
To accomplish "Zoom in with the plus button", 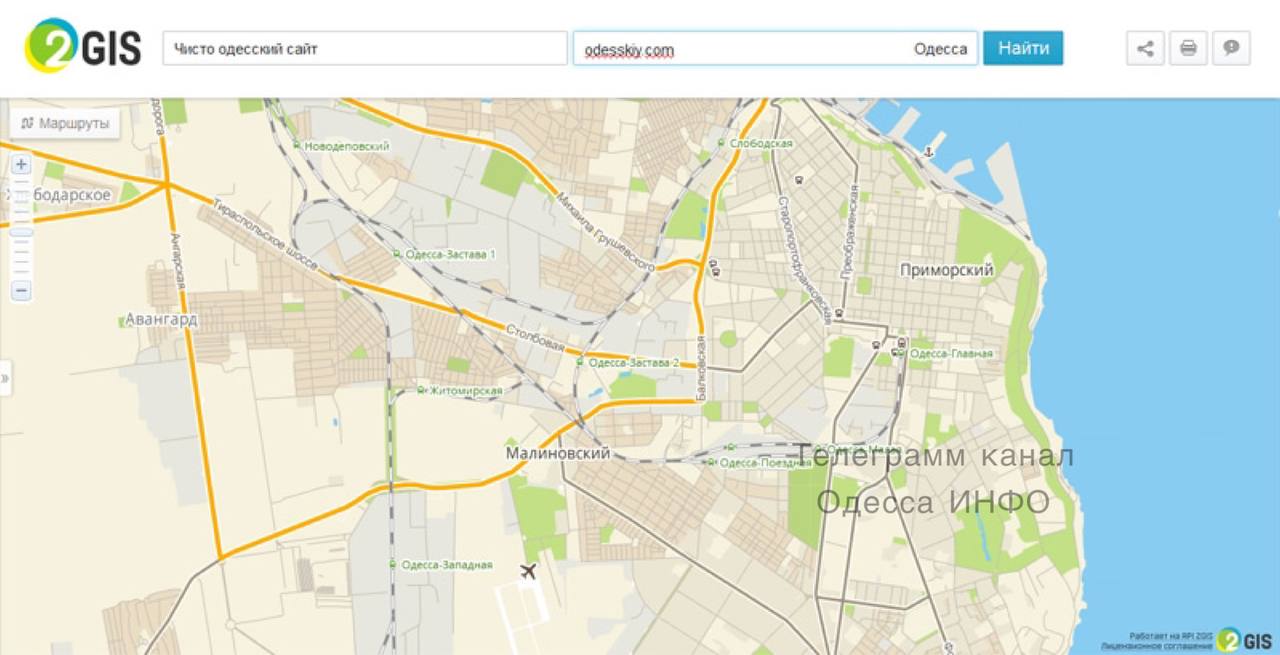I will pos(21,165).
